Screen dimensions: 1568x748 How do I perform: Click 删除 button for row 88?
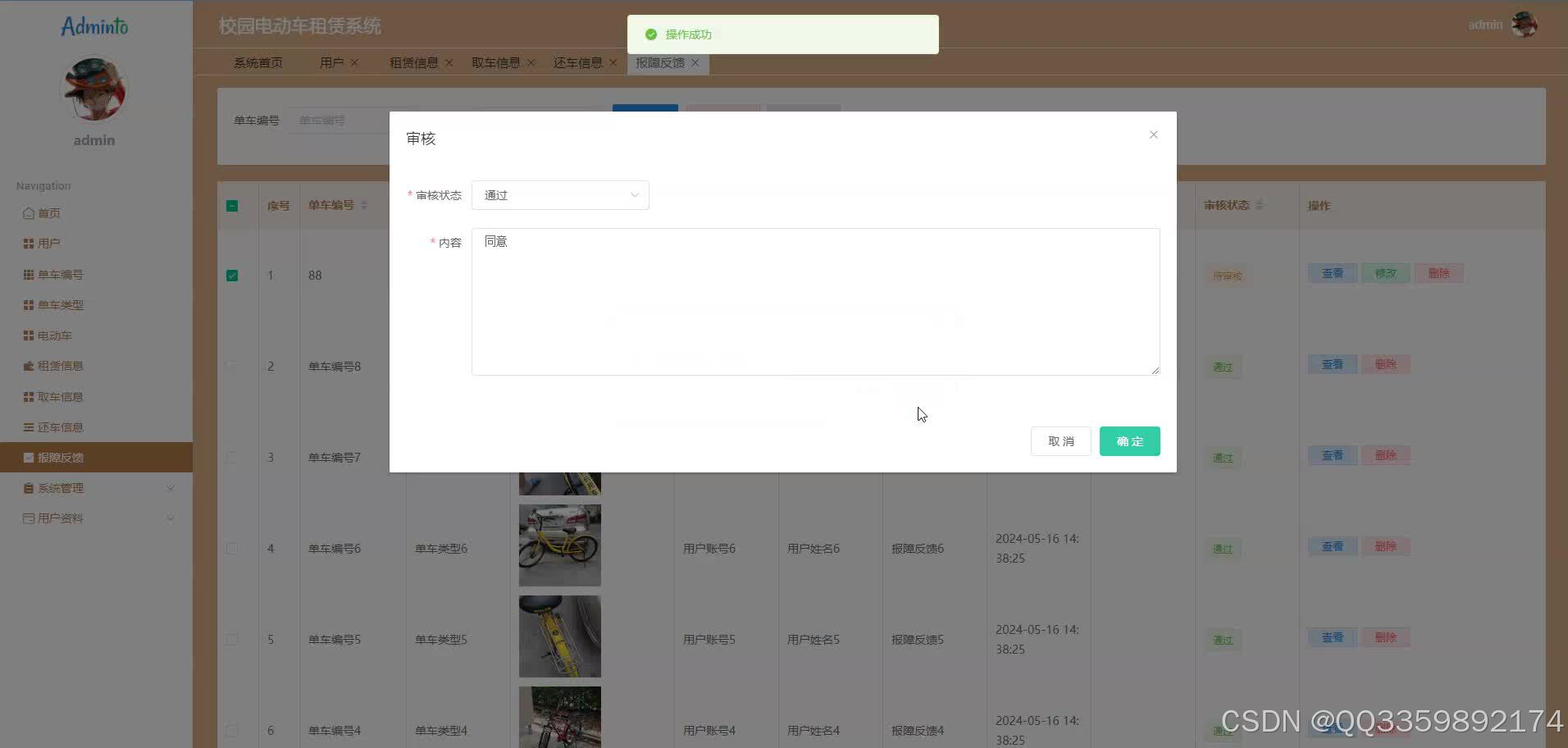(x=1438, y=273)
